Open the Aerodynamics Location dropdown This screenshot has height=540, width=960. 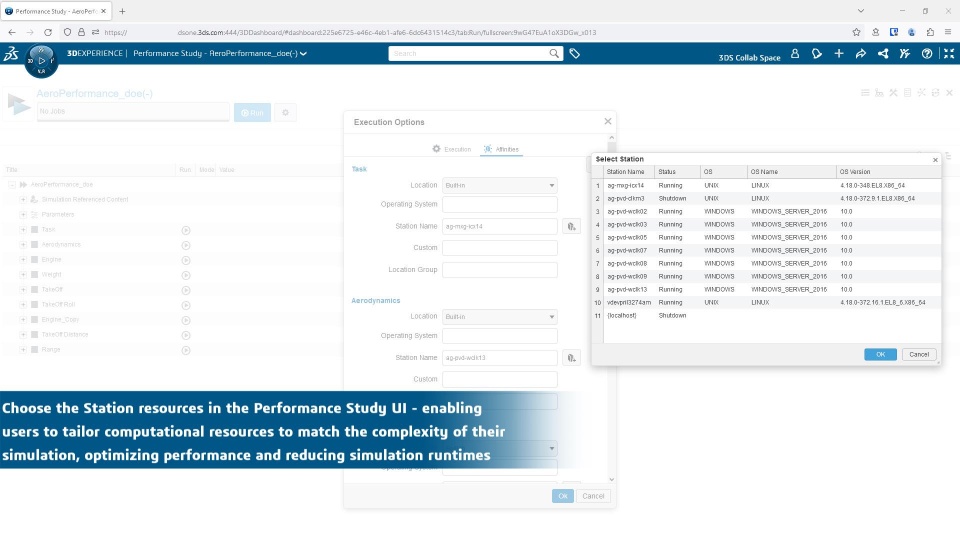point(500,317)
